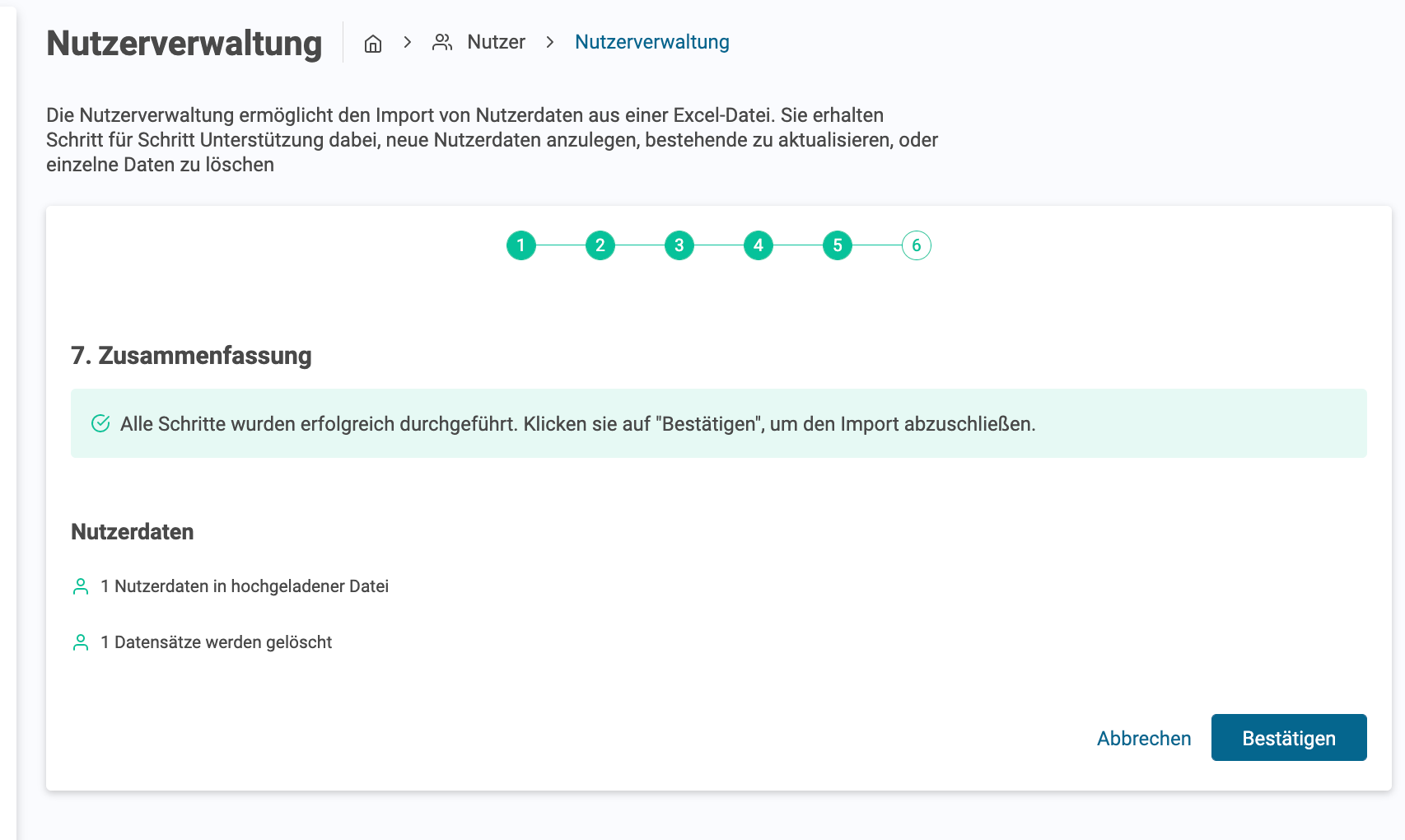Image resolution: width=1405 pixels, height=840 pixels.
Task: Jump to step 2 in the progress indicator
Action: [600, 245]
